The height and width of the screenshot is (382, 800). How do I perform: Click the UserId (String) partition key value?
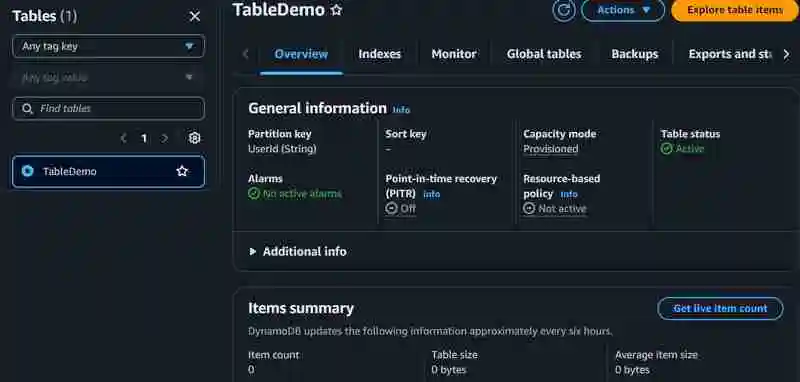[x=282, y=149]
